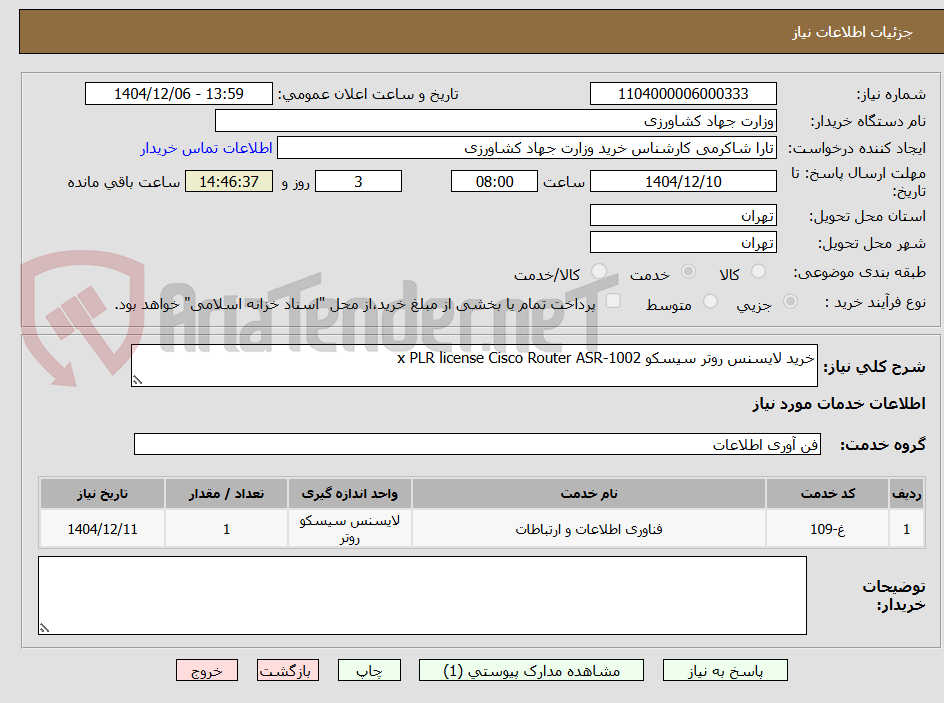Click the ساعت 08:00 field

pos(494,181)
